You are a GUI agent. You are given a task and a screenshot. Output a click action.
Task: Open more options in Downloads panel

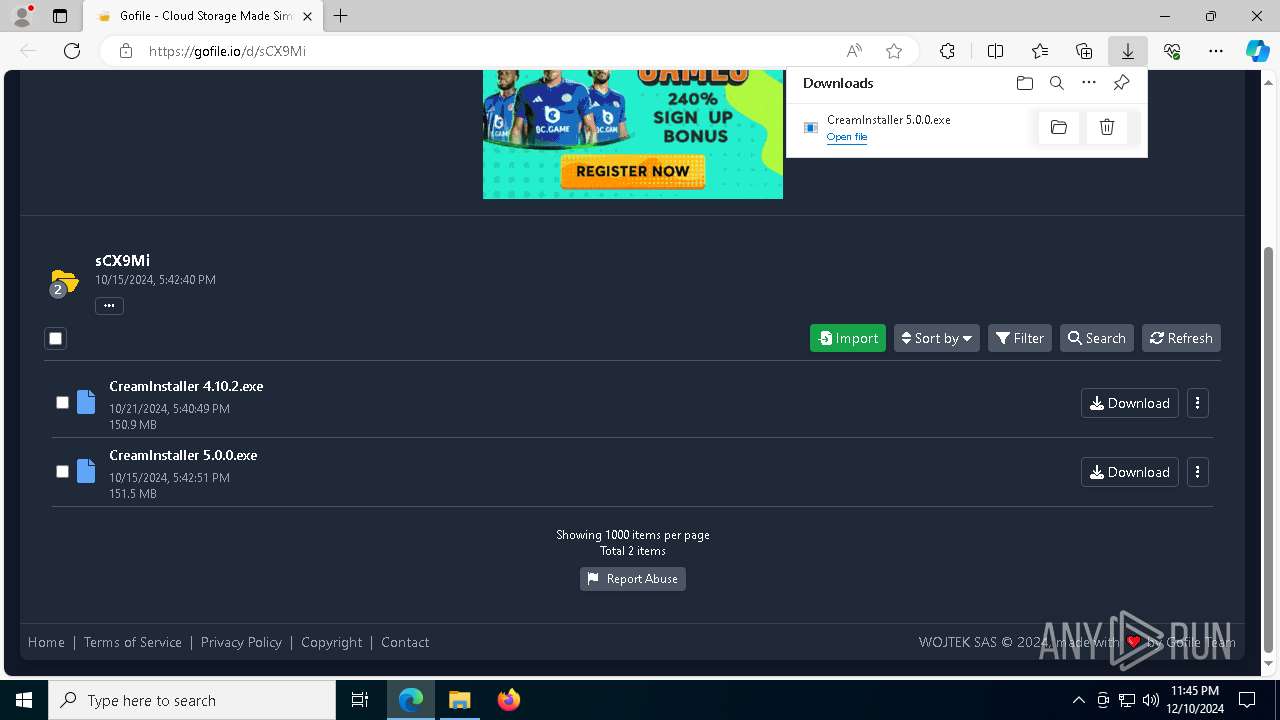(1089, 83)
